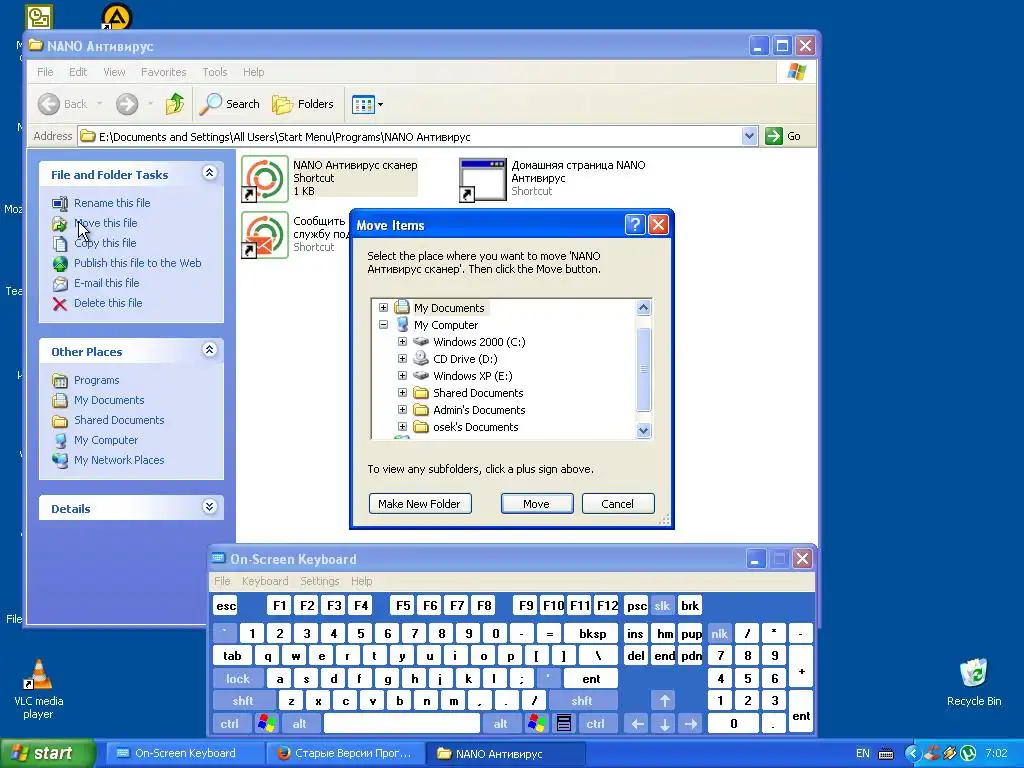Open the Back history dropdown arrow

point(99,104)
